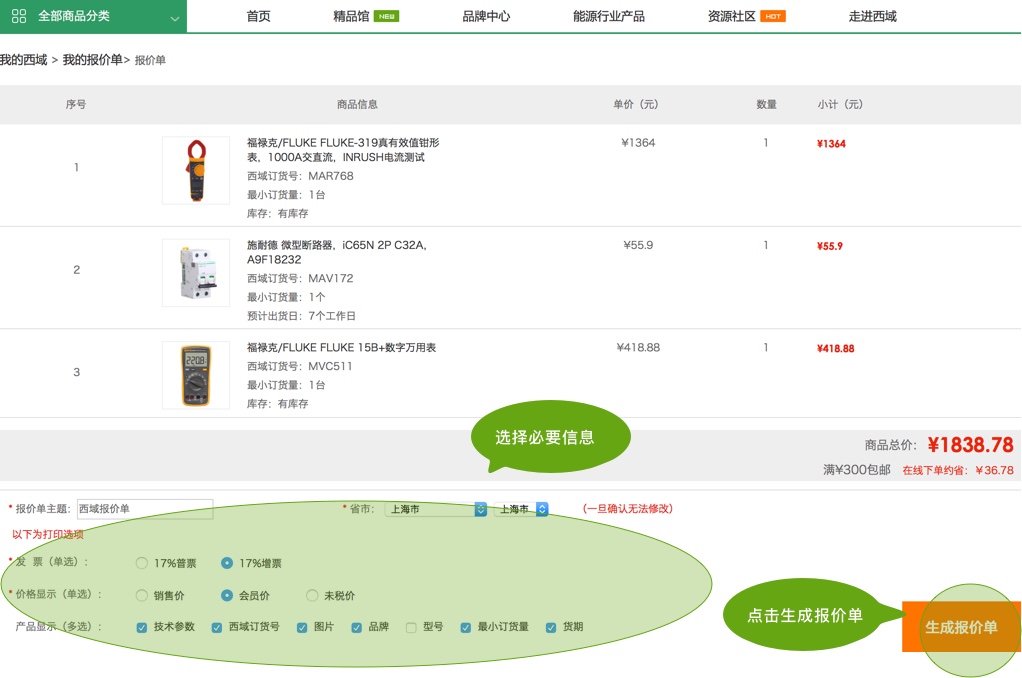Open the Schneider circuit breaker product image

[x=196, y=273]
